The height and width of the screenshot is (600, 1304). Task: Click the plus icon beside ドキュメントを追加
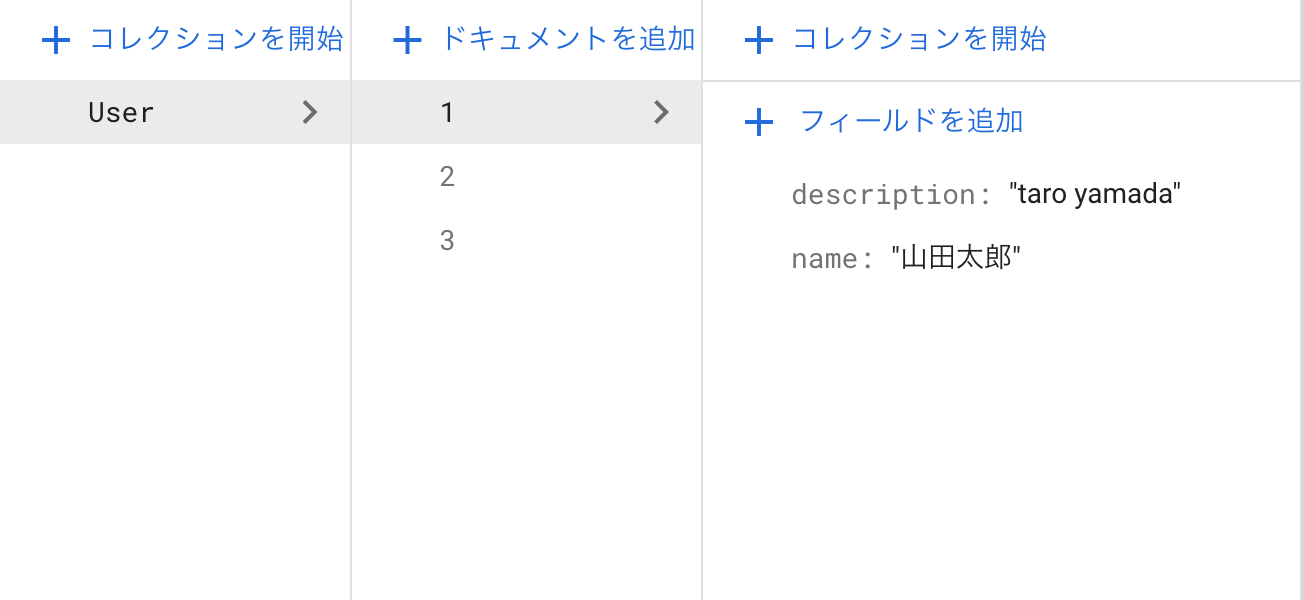(x=407, y=39)
